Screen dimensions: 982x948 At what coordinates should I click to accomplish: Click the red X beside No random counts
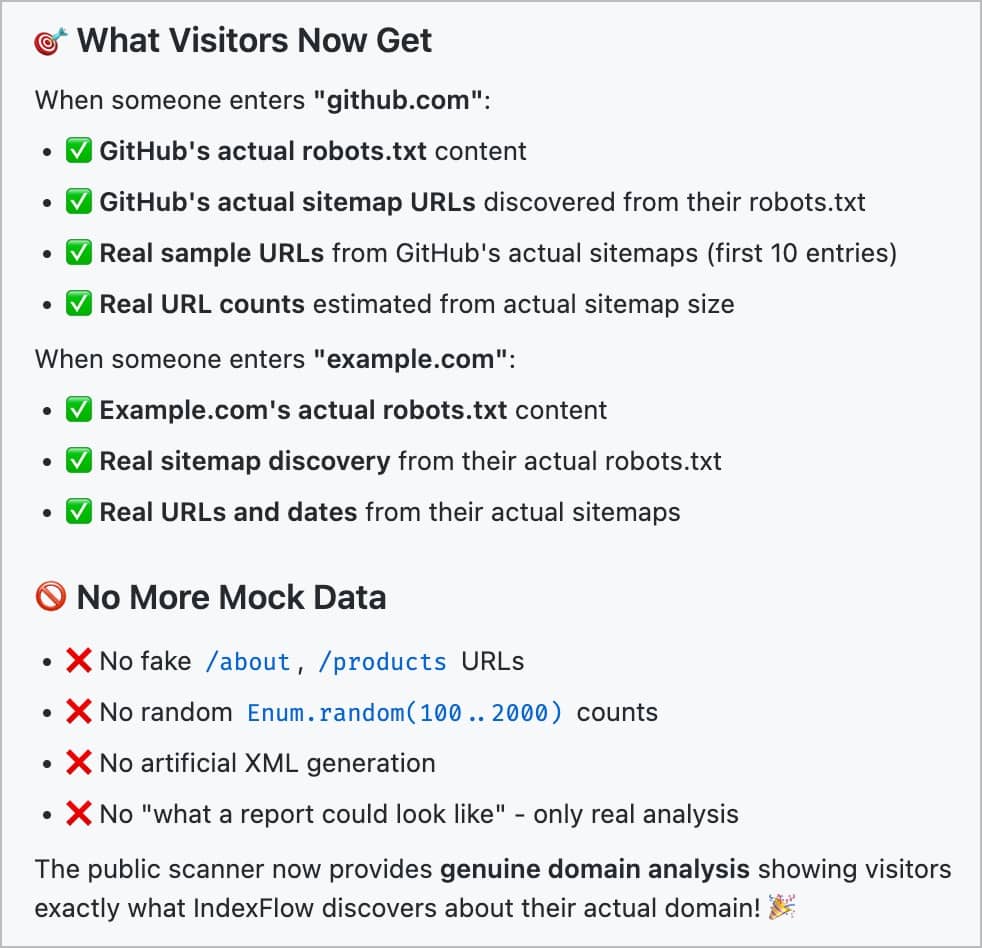[79, 712]
